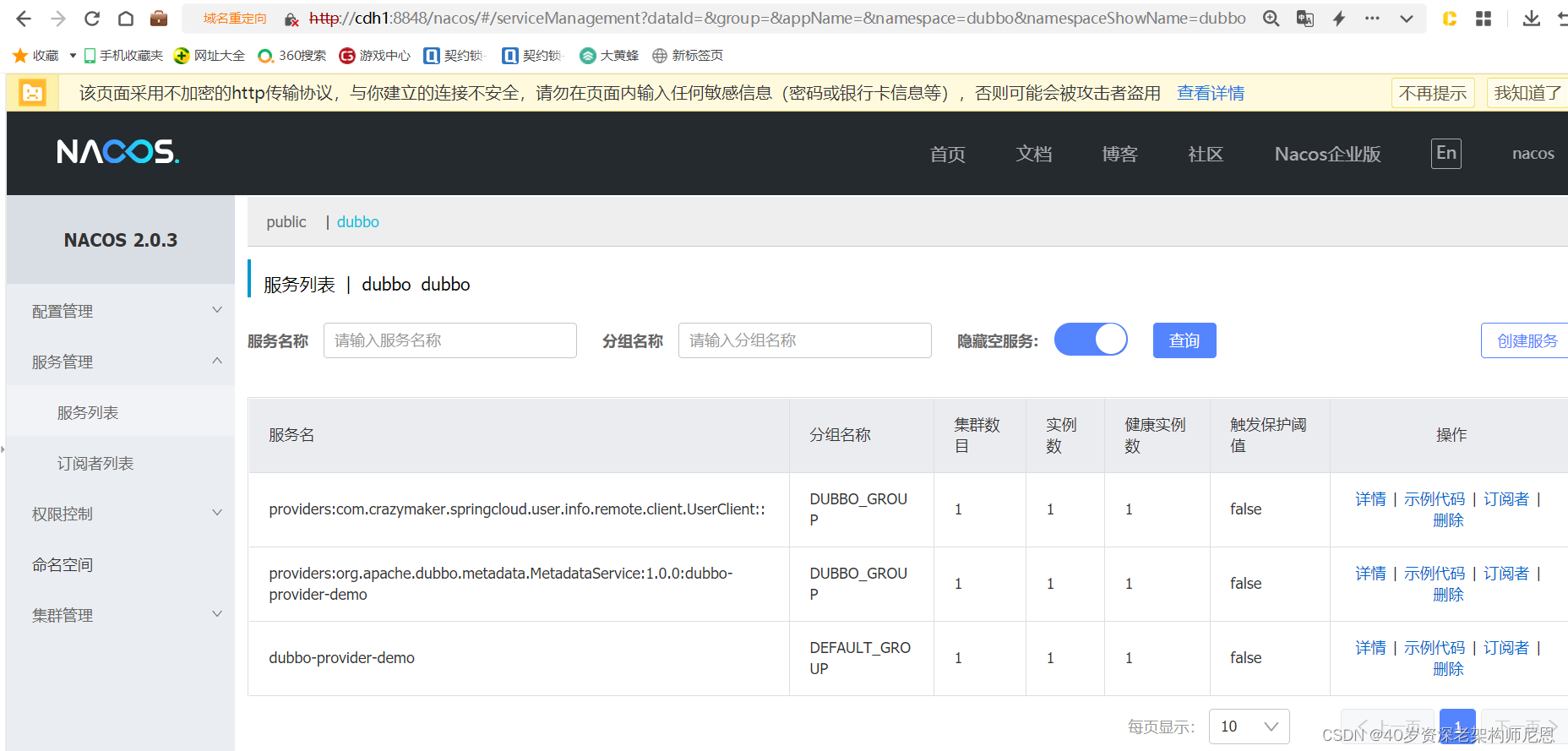Click 删除 for the UserClient provider service
The height and width of the screenshot is (751, 1568).
coord(1448,520)
